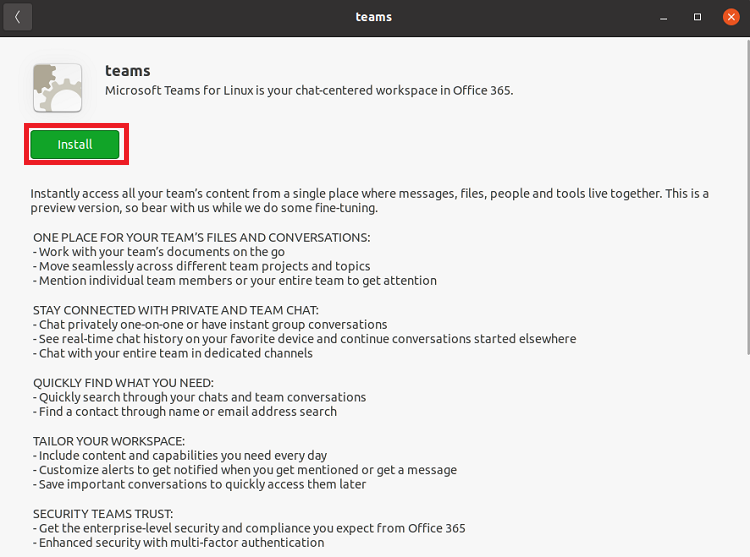Close the teams window
The height and width of the screenshot is (557, 750).
pyautogui.click(x=731, y=17)
